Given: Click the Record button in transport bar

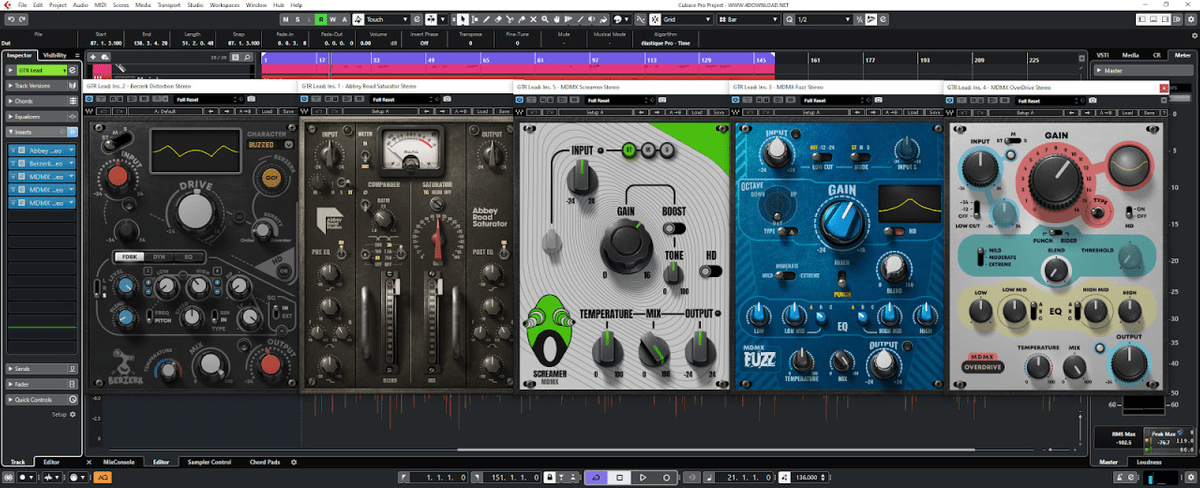Looking at the screenshot, I should point(665,478).
